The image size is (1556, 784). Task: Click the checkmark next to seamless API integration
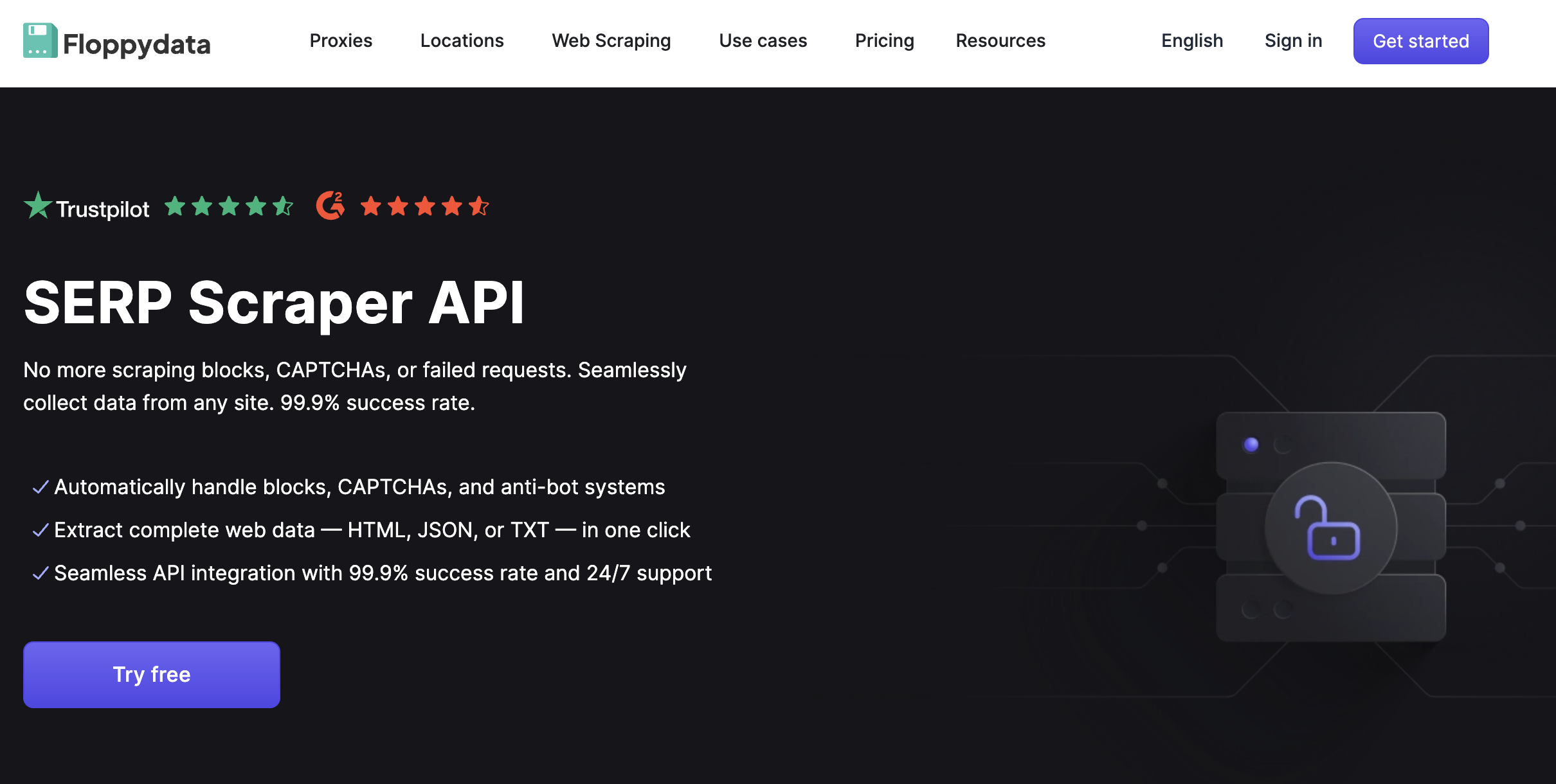(x=40, y=573)
